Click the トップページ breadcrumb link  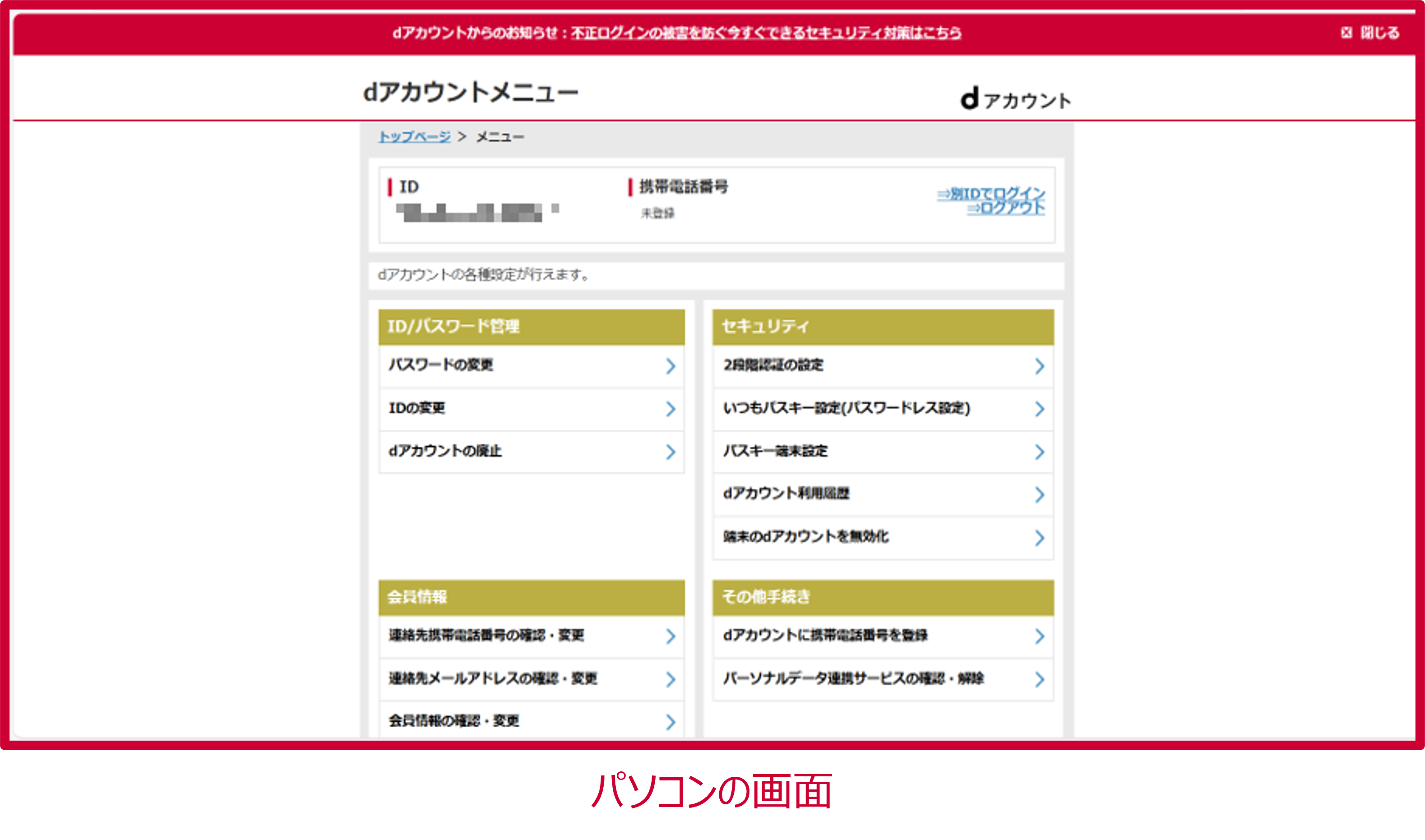[414, 136]
